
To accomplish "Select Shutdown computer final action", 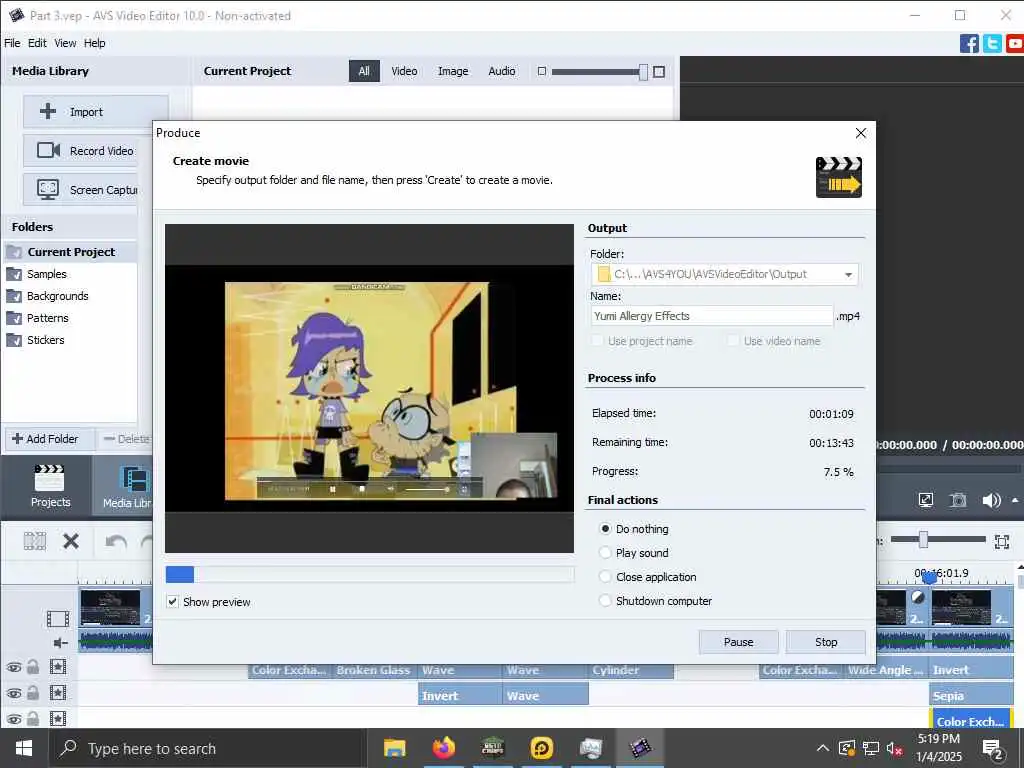I will [605, 601].
